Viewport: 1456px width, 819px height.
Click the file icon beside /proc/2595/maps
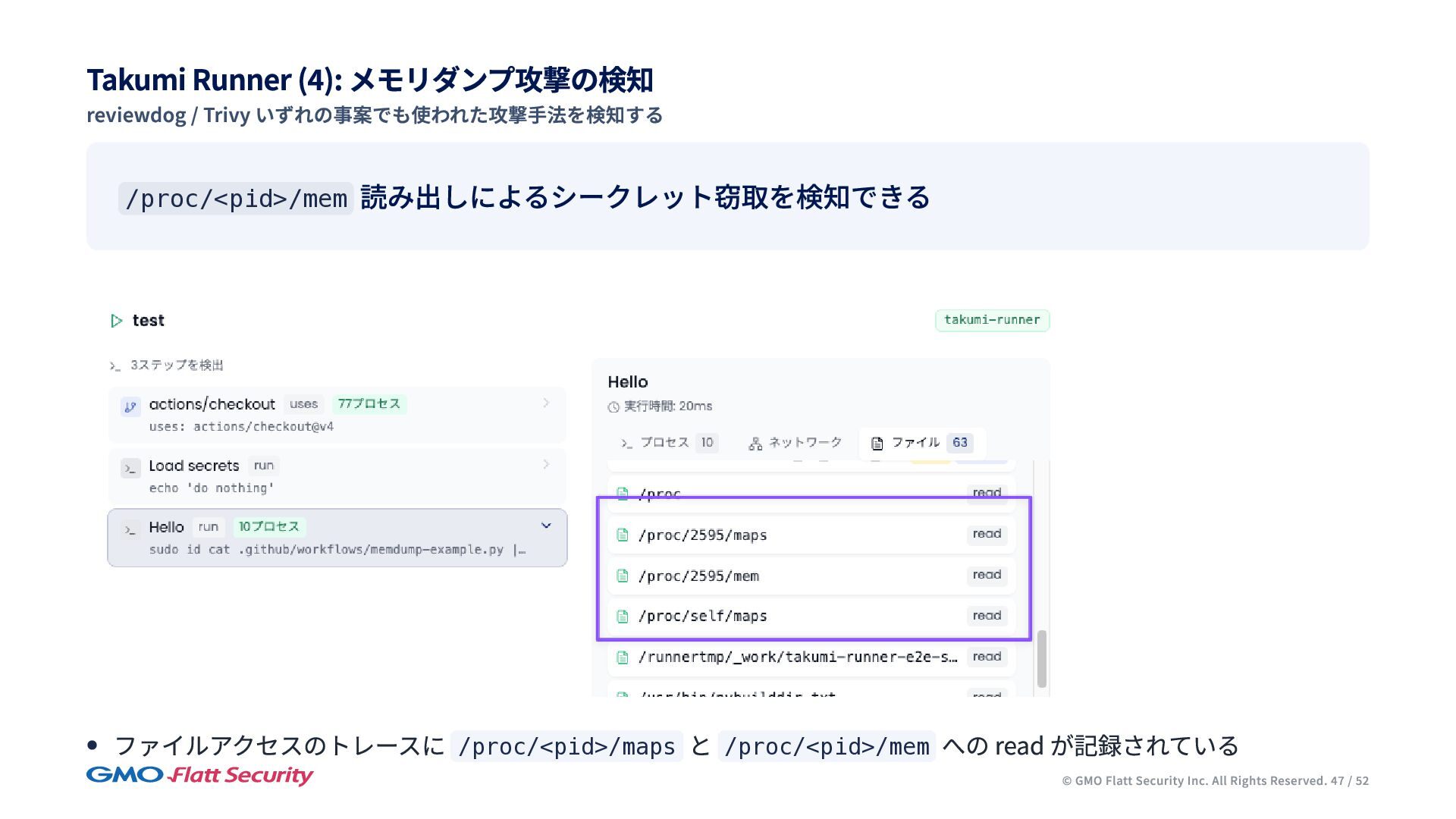pyautogui.click(x=623, y=535)
